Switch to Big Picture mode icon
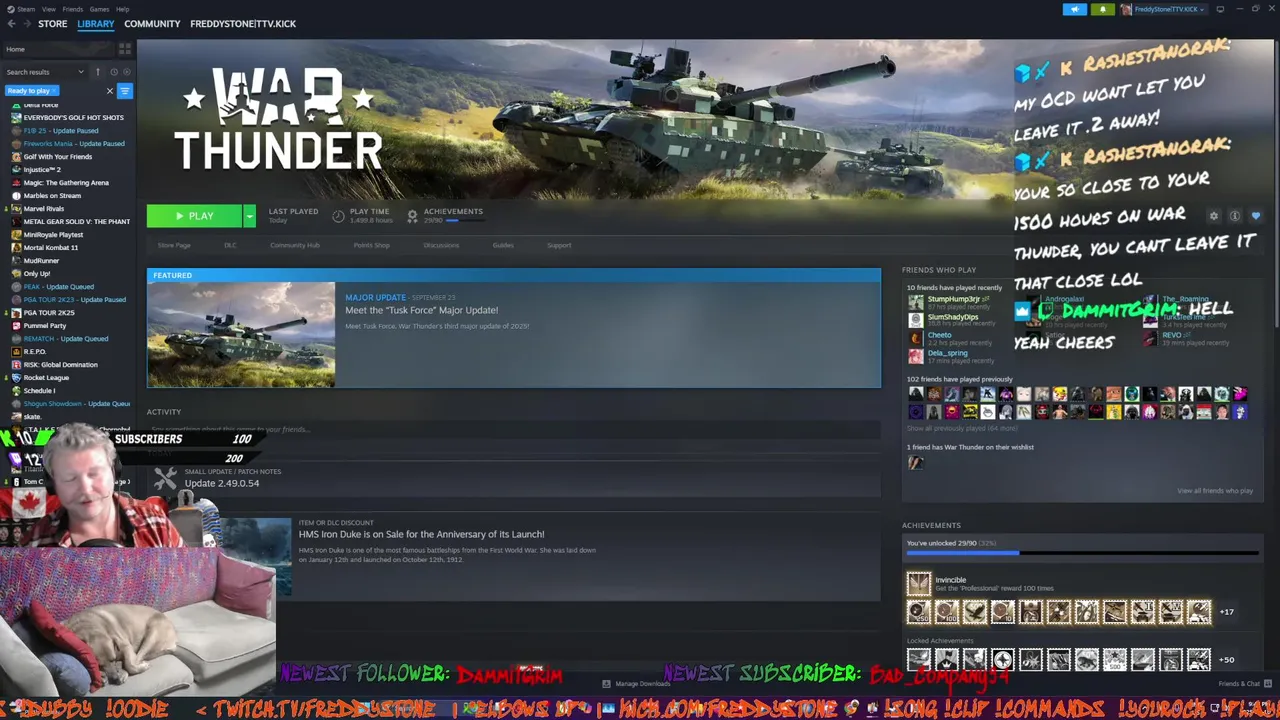The width and height of the screenshot is (1280, 720). tap(1220, 9)
